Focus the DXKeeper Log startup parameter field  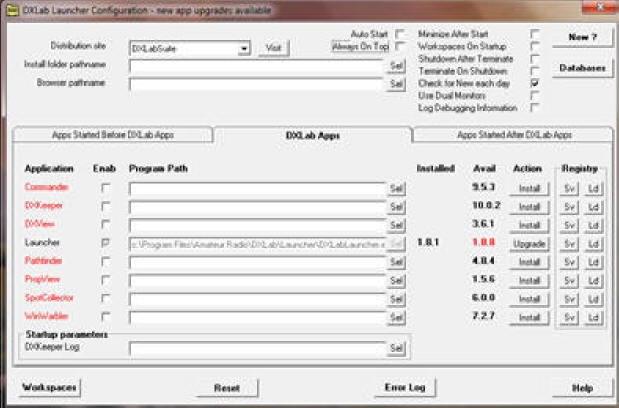(x=257, y=349)
